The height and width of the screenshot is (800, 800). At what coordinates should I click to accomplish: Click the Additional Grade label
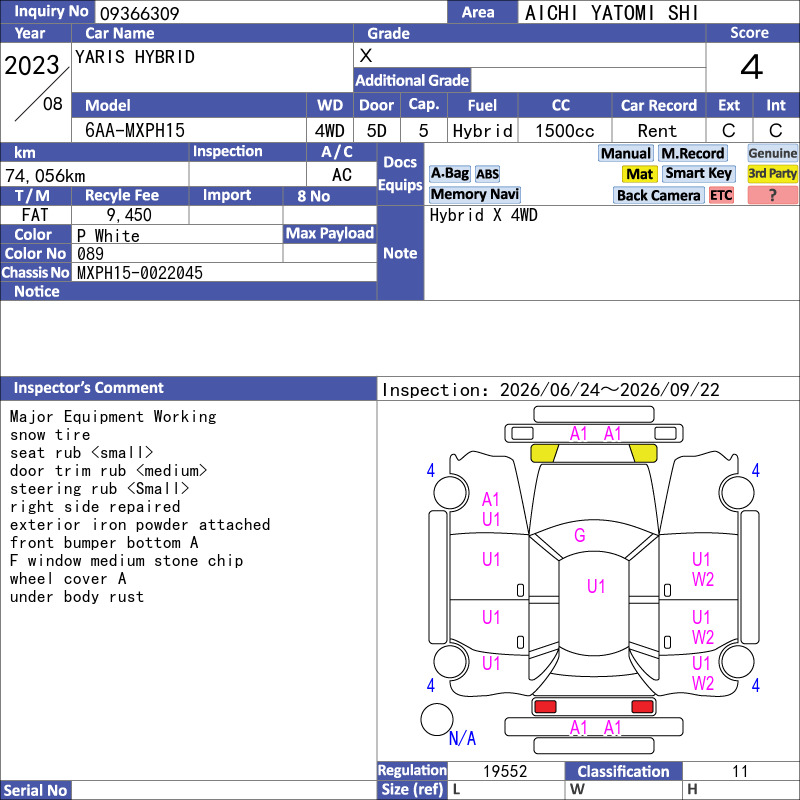point(412,81)
